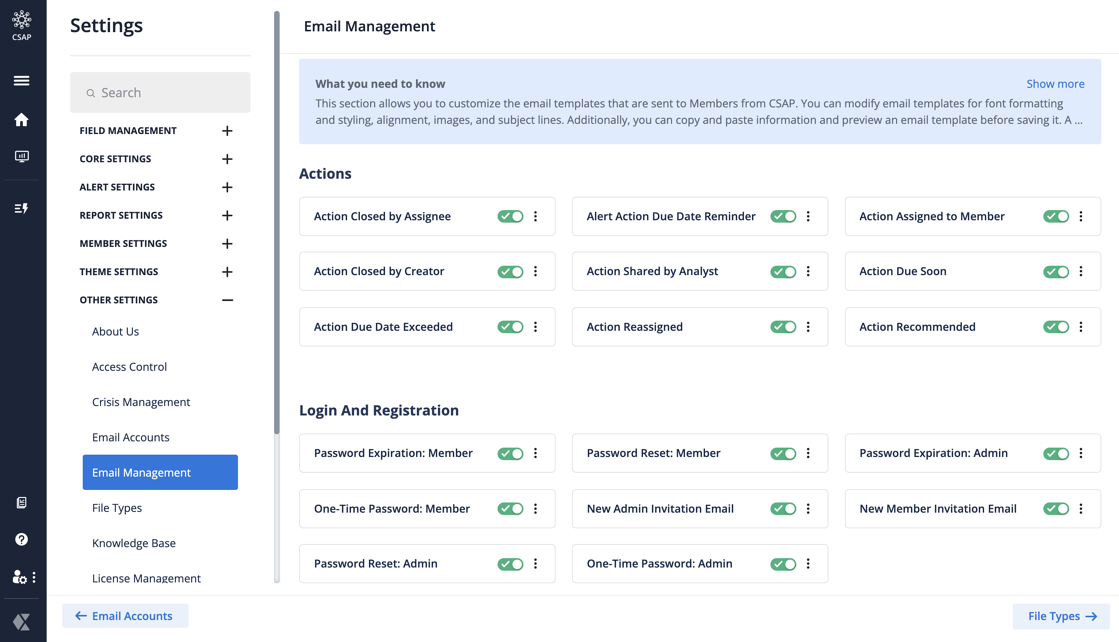This screenshot has width=1119, height=642.
Task: Open the hamburger menu icon
Action: pos(21,81)
